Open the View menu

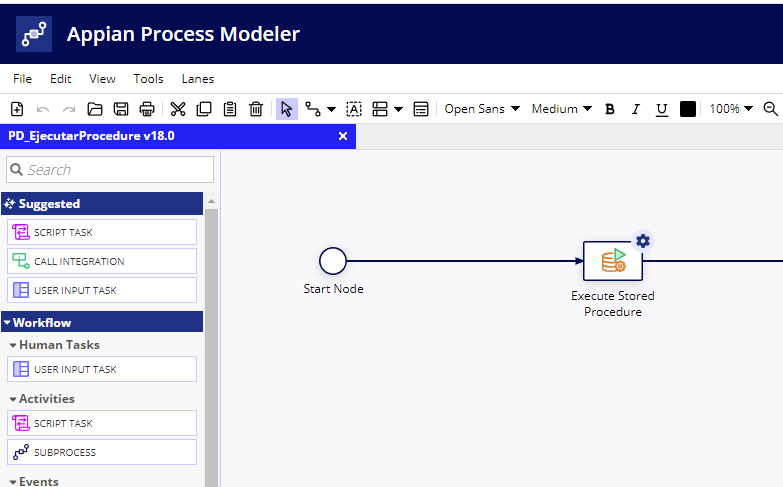coord(102,79)
